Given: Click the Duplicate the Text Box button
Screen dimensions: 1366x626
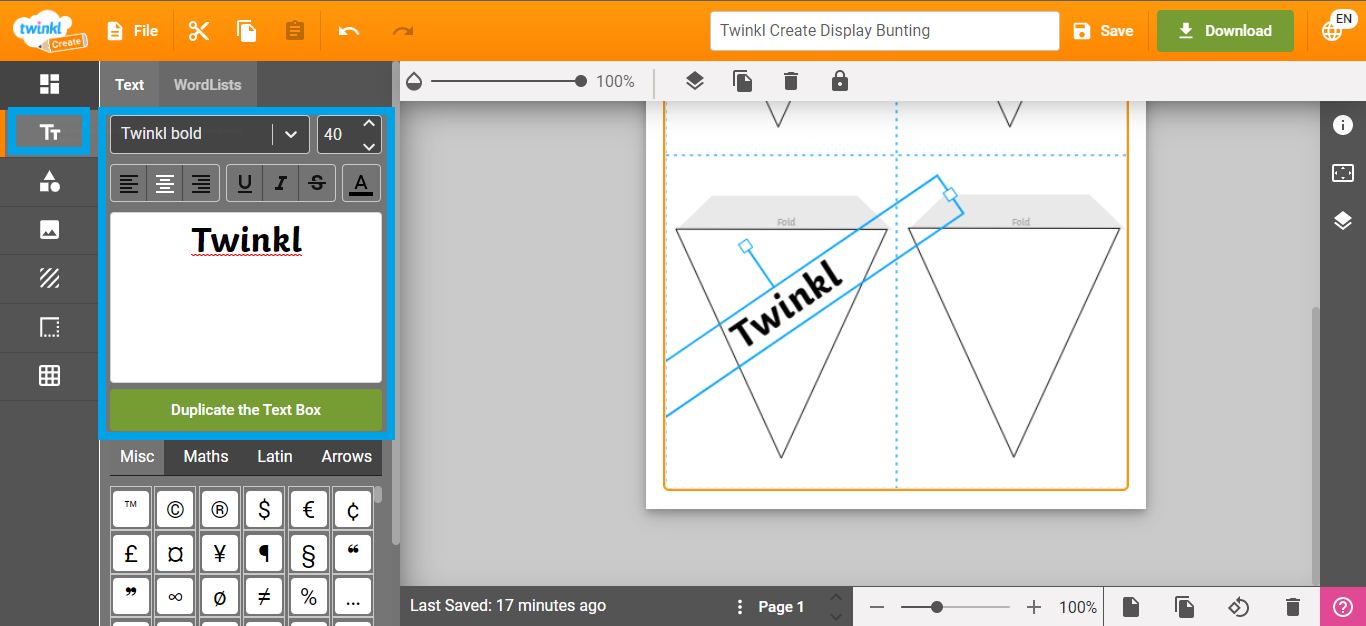Looking at the screenshot, I should tap(246, 410).
